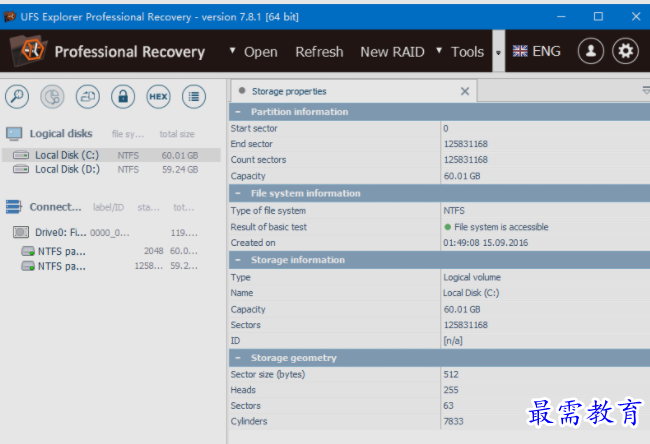The width and height of the screenshot is (650, 444).
Task: Click the Logical disks section heading
Action: [61, 133]
